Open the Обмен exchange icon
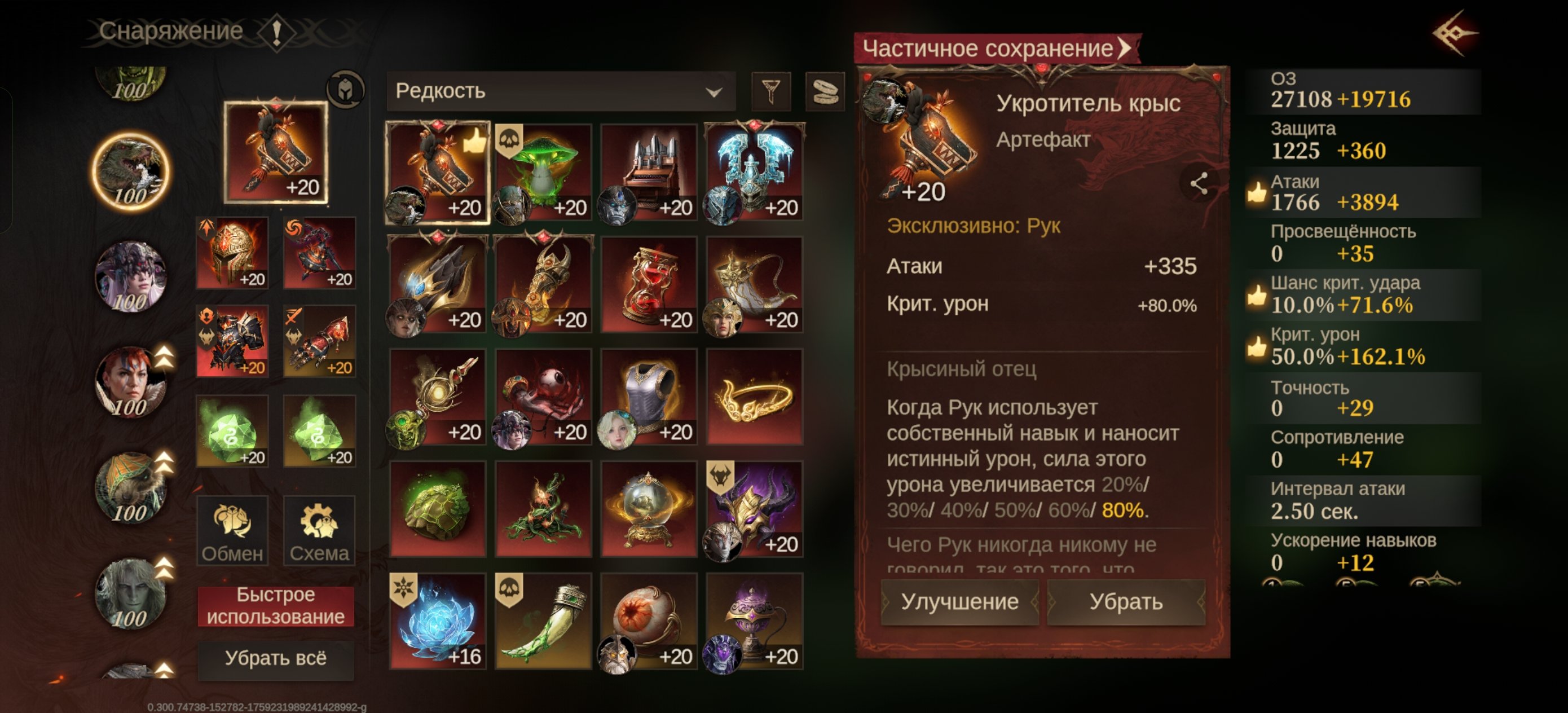The width and height of the screenshot is (1568, 713). pos(232,530)
